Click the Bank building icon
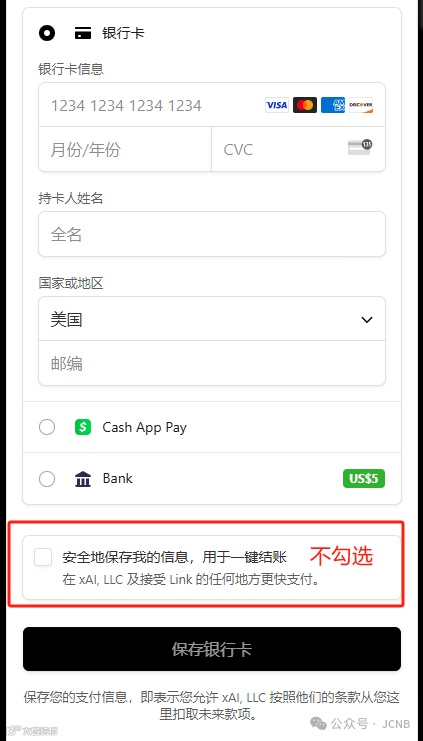 83,479
